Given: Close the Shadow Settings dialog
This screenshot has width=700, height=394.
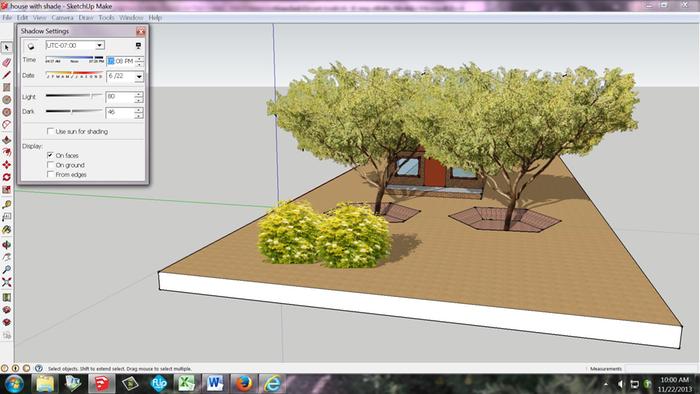Looking at the screenshot, I should click(141, 31).
